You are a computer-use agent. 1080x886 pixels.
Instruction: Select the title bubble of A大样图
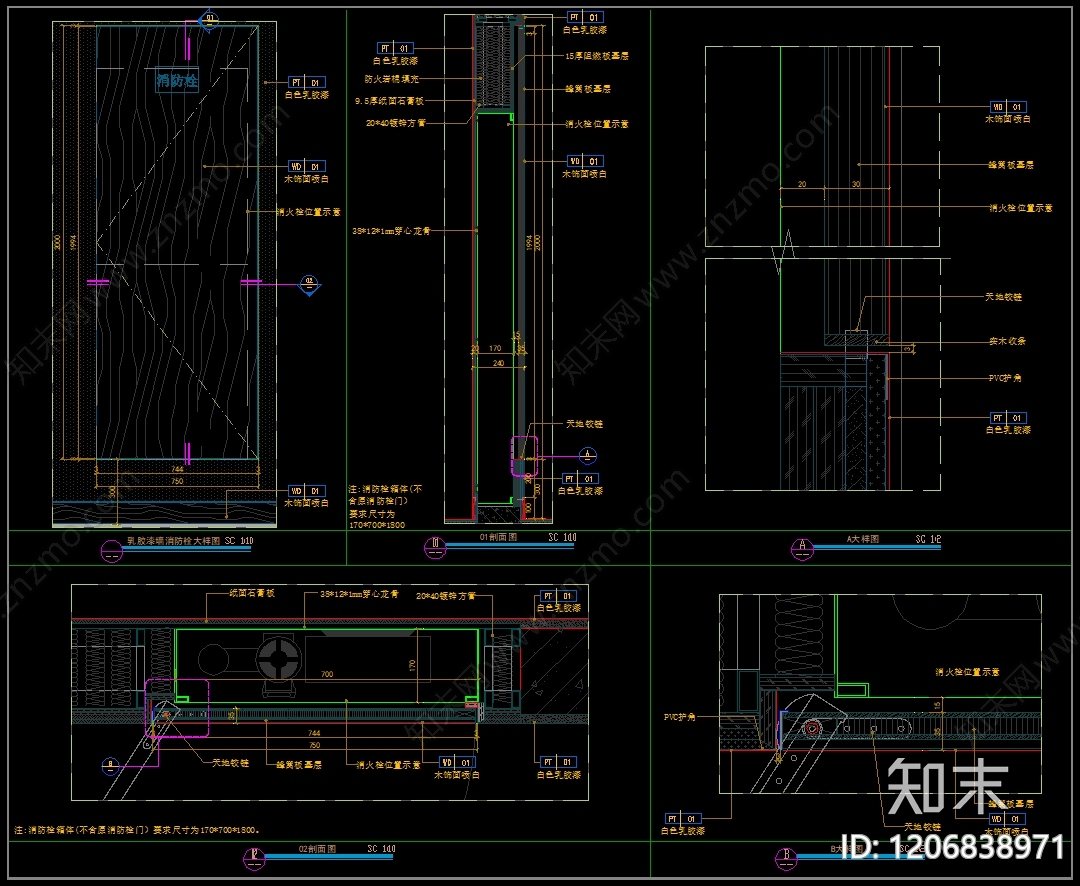pyautogui.click(x=802, y=548)
